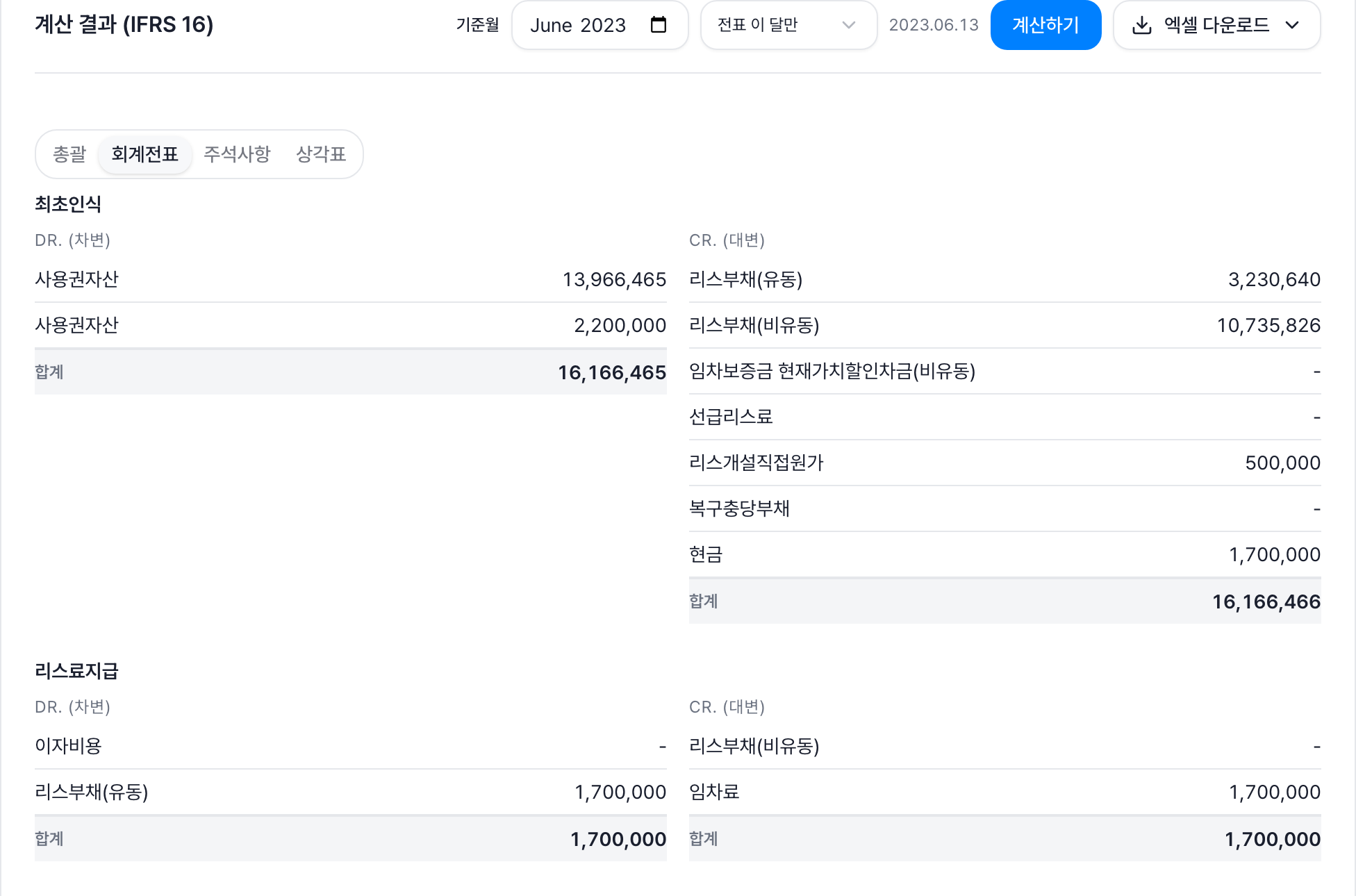Click the 계산 결과 (IFRS 16) heading
This screenshot has width=1356, height=896.
[124, 24]
